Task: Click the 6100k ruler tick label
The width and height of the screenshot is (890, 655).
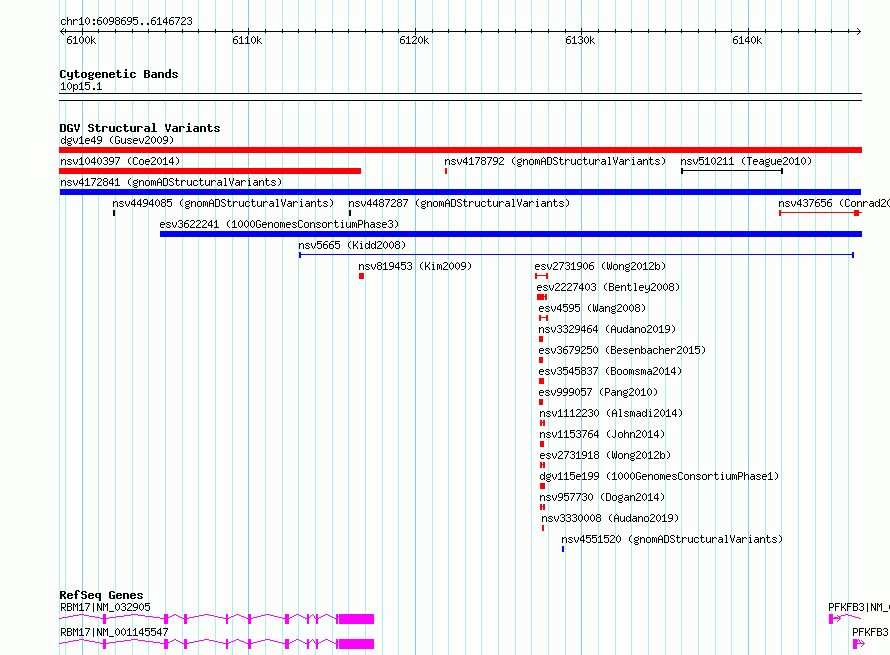Action: coord(81,40)
